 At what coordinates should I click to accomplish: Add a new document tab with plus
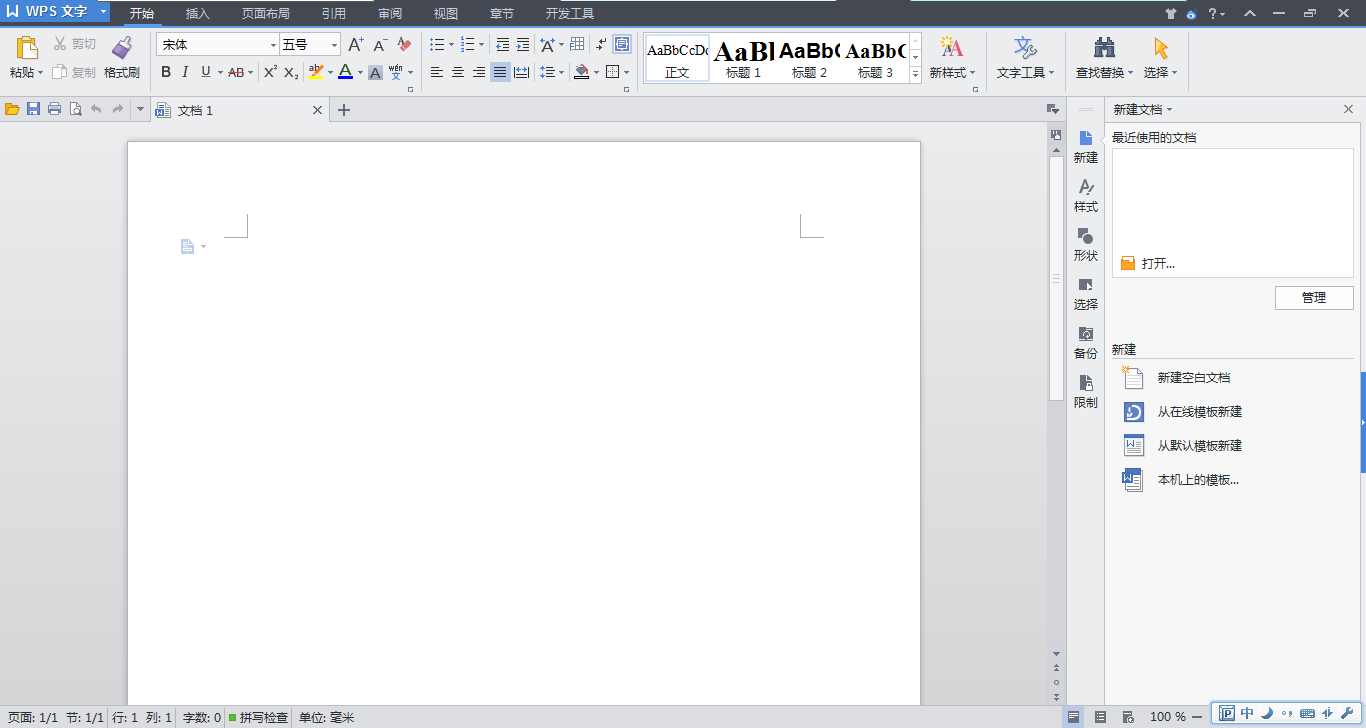[344, 110]
